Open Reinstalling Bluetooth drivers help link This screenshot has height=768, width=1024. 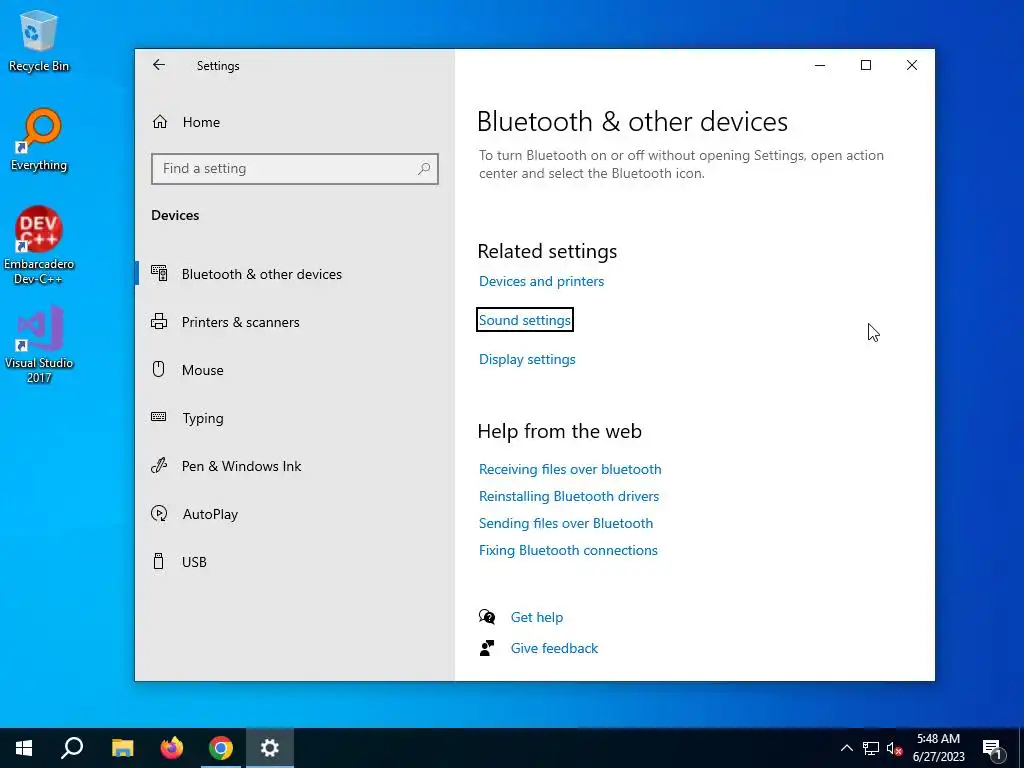pyautogui.click(x=569, y=496)
